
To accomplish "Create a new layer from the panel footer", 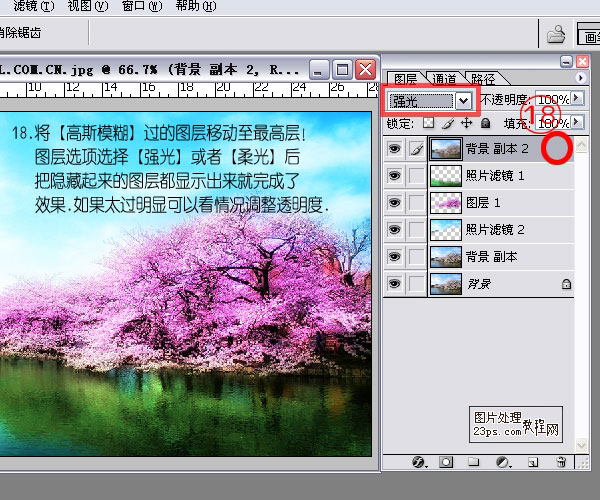I will (533, 463).
